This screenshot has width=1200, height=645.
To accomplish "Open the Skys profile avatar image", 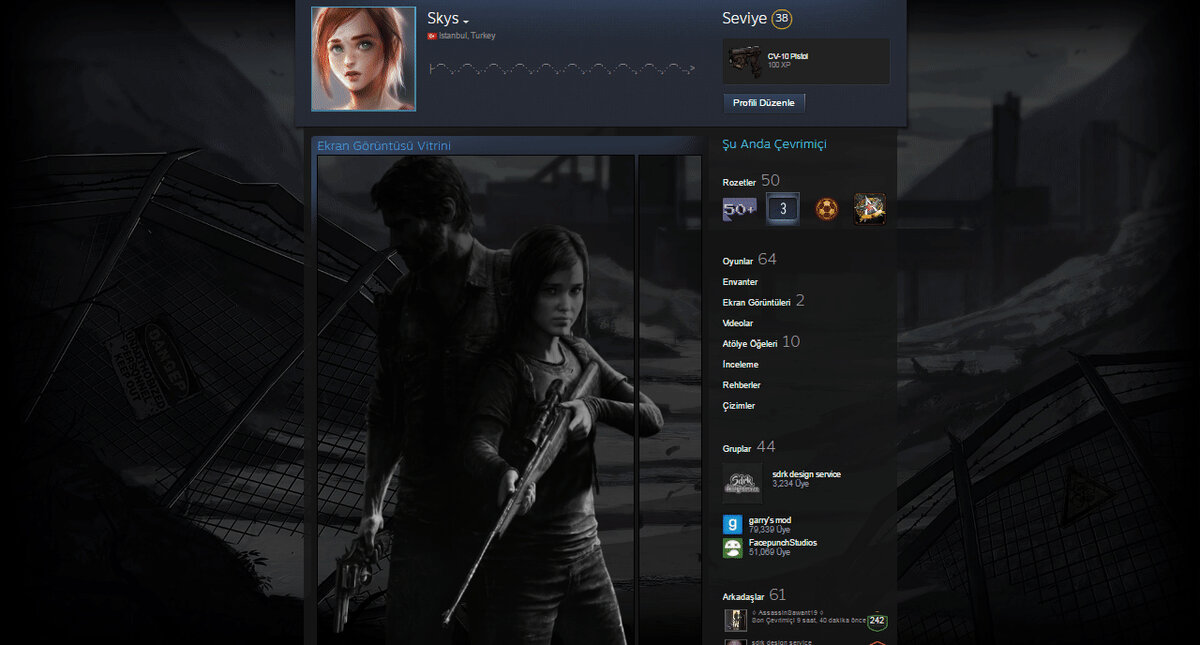I will point(363,58).
